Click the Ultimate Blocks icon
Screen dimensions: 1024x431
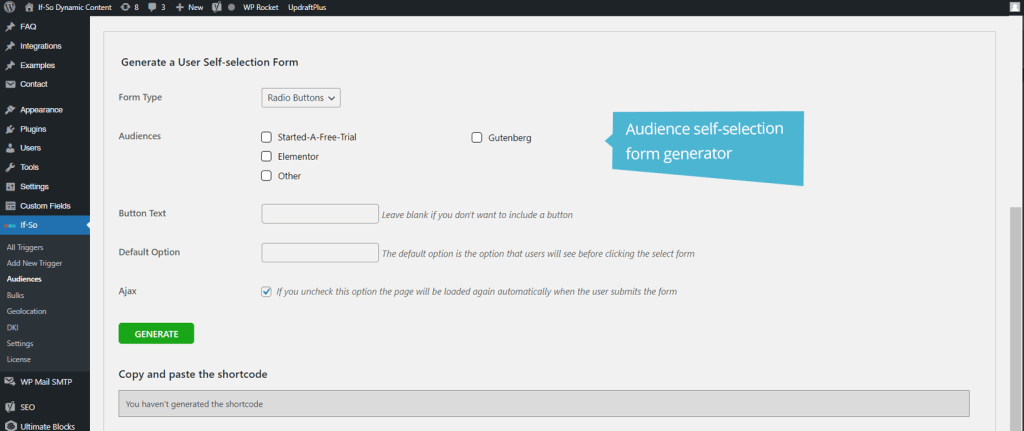(x=10, y=426)
